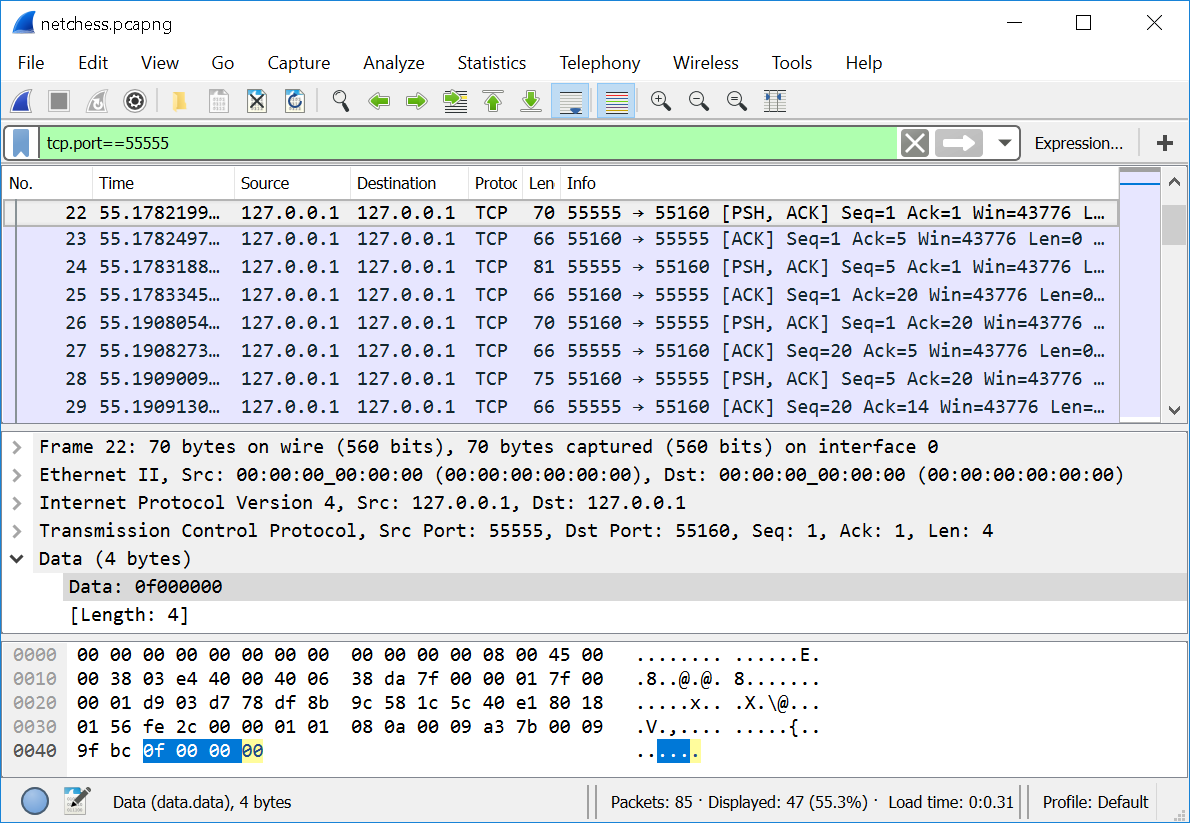Click the tcp.port==55555 filter input field

460,143
